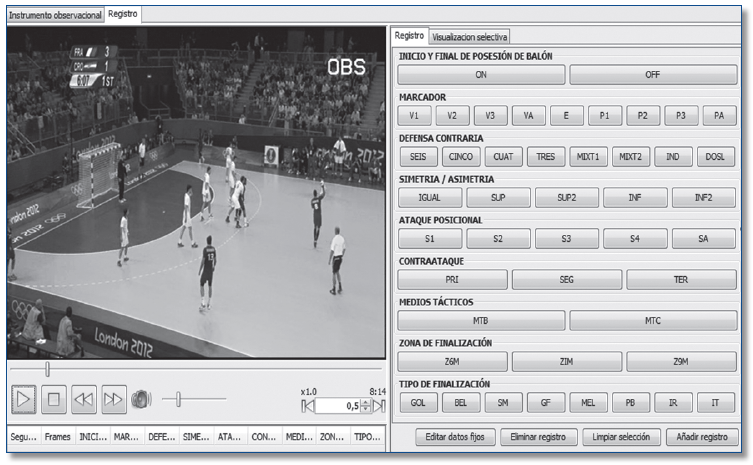The height and width of the screenshot is (465, 753).
Task: Jump to previous frame step arrow
Action: [x=309, y=406]
